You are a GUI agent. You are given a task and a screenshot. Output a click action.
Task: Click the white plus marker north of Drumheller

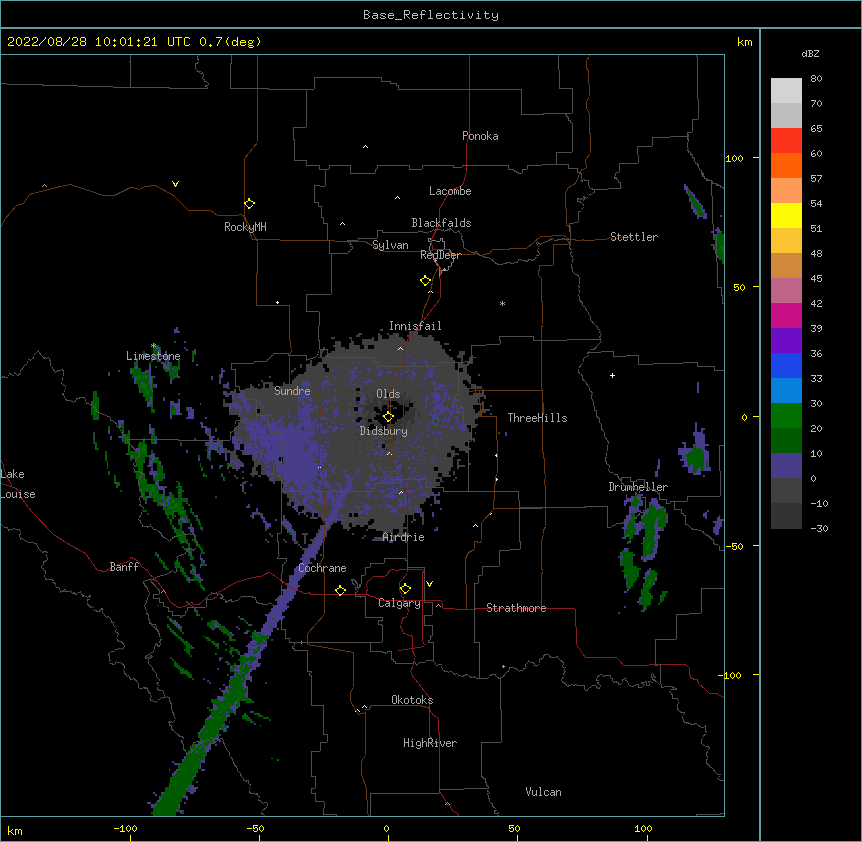click(x=612, y=375)
